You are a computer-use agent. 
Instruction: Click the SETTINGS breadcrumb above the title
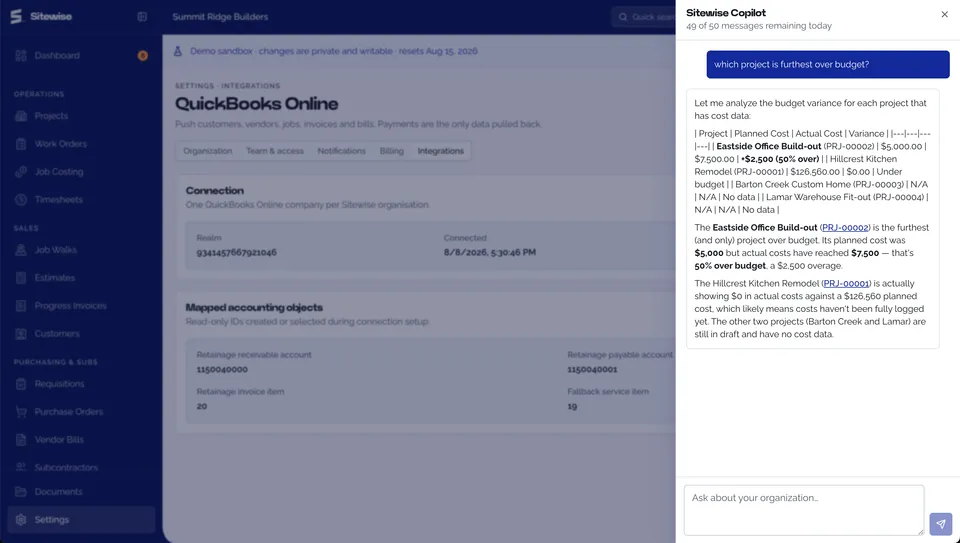[x=195, y=86]
